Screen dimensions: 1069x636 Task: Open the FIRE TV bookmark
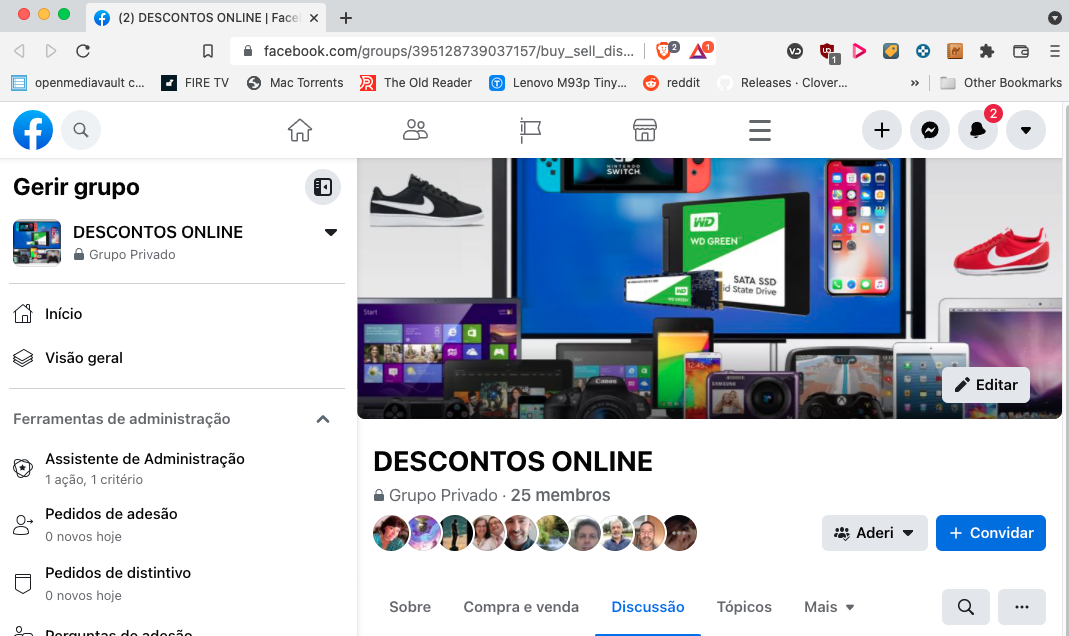pyautogui.click(x=195, y=82)
